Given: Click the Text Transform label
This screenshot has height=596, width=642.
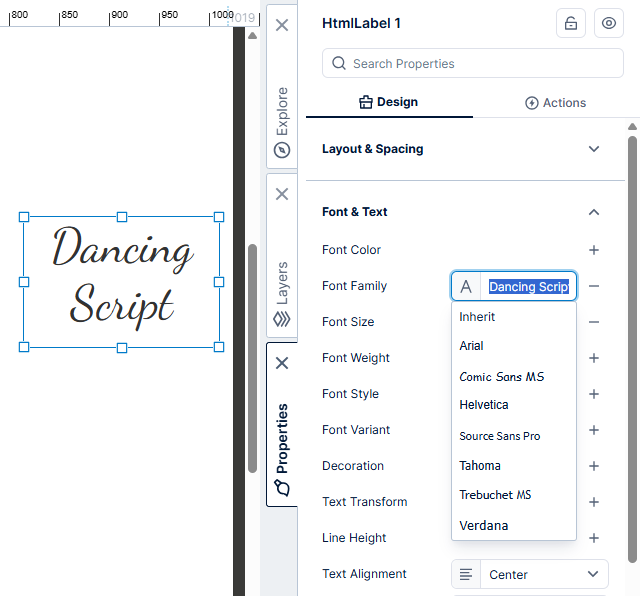Looking at the screenshot, I should click(365, 502).
